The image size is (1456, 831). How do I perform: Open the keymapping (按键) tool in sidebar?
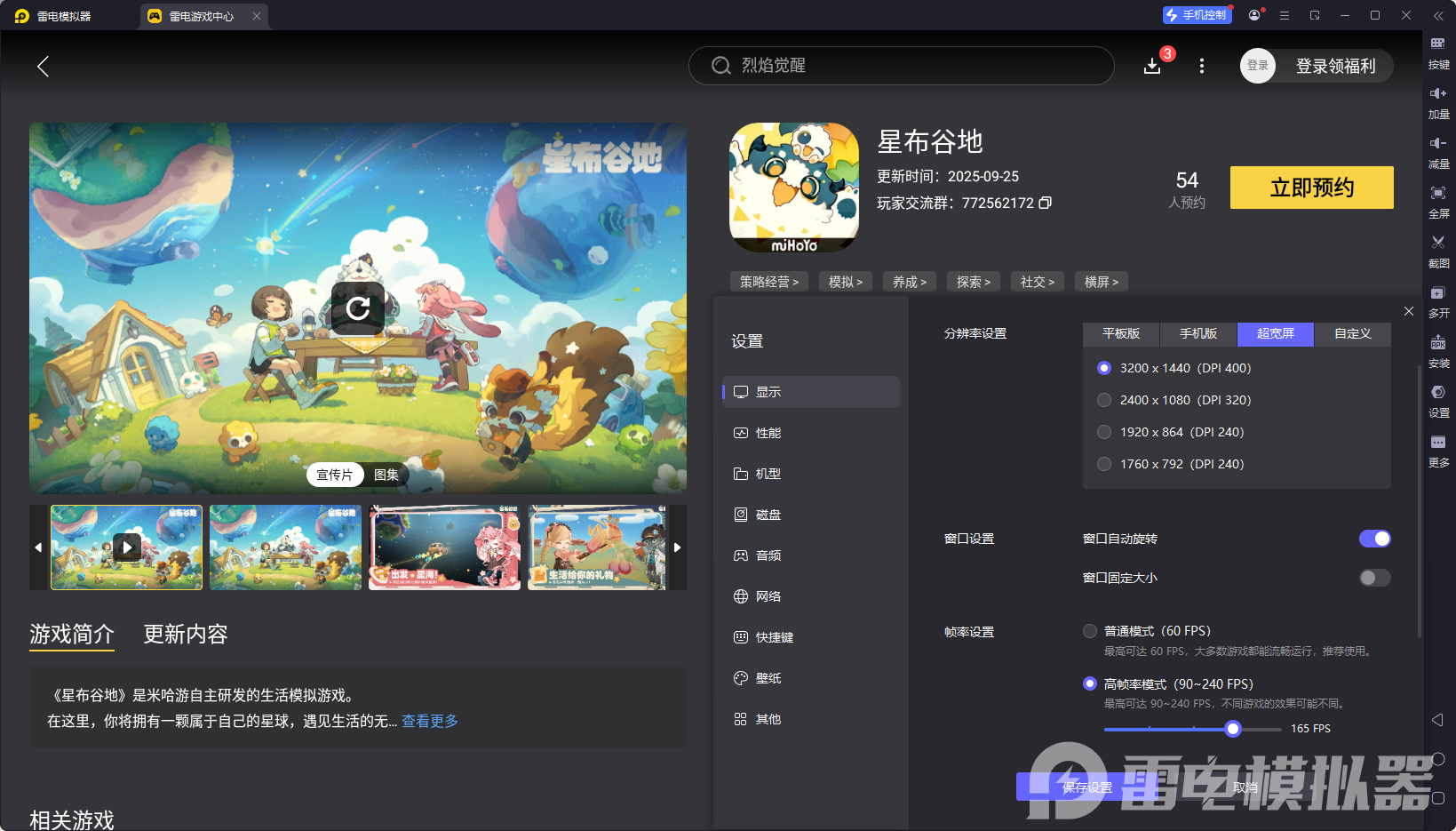pyautogui.click(x=1439, y=52)
